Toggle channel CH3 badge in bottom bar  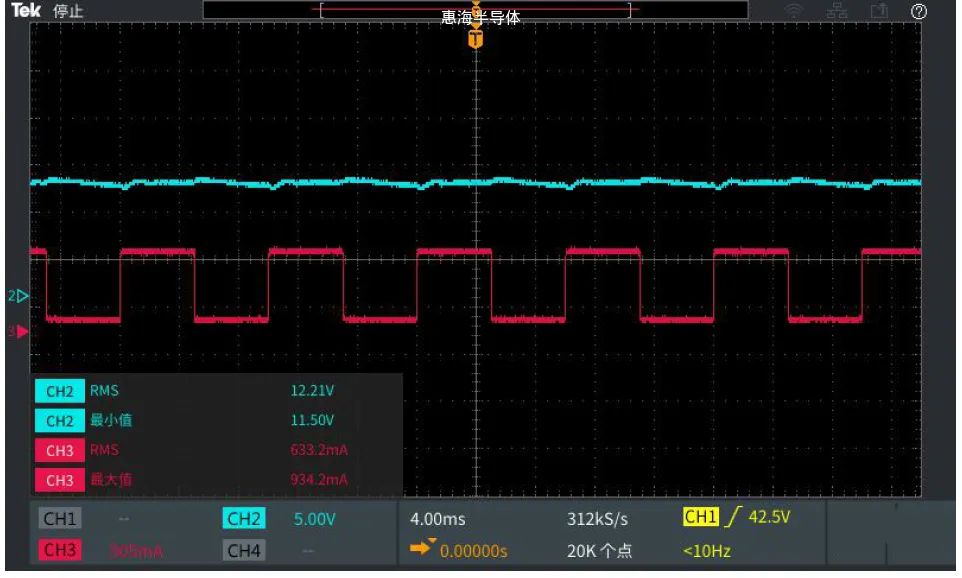60,550
